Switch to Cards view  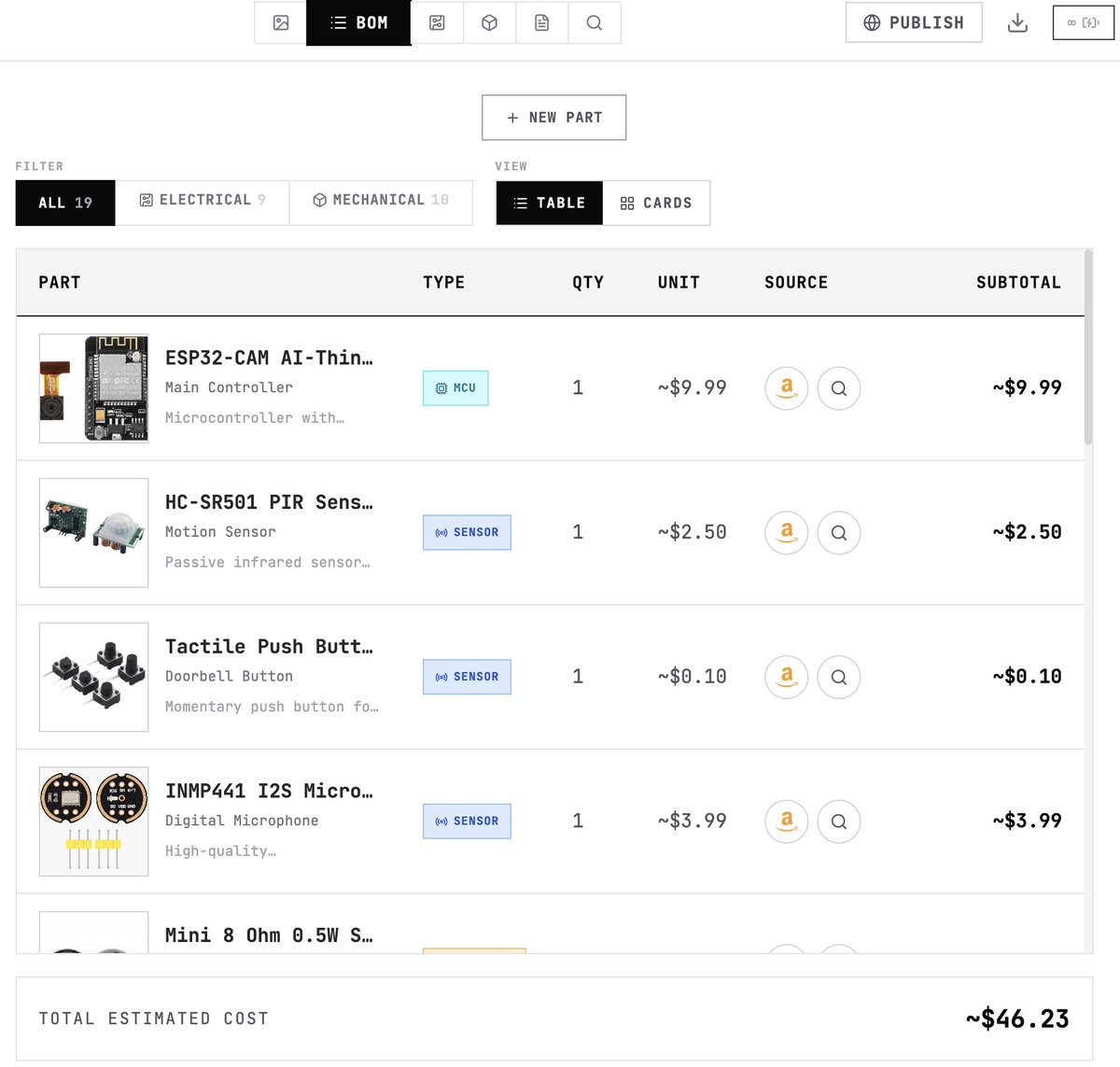click(656, 203)
